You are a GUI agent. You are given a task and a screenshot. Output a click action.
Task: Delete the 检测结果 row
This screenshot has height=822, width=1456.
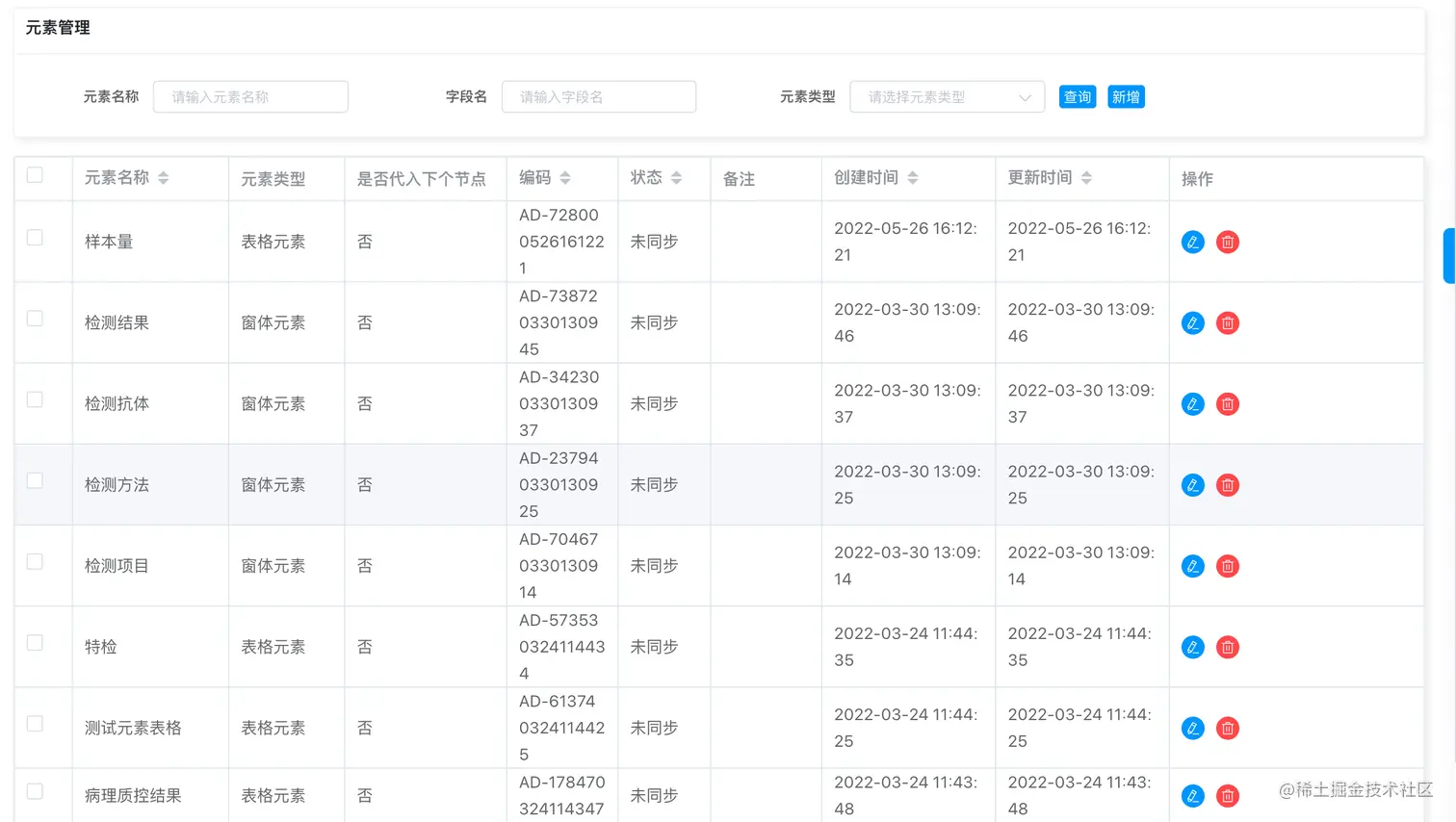[x=1227, y=322]
